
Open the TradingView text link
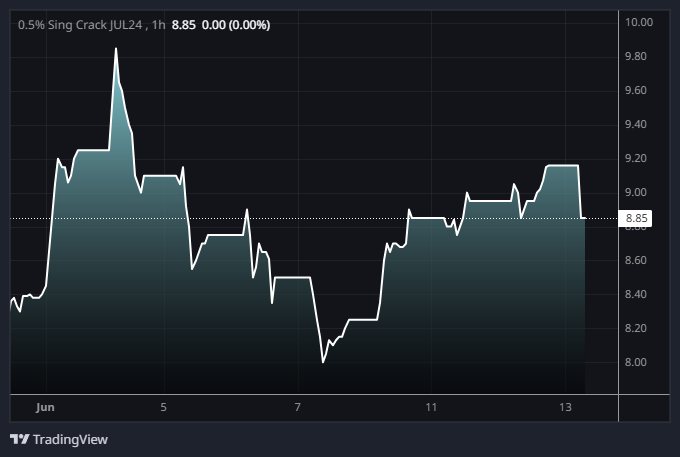[x=70, y=439]
